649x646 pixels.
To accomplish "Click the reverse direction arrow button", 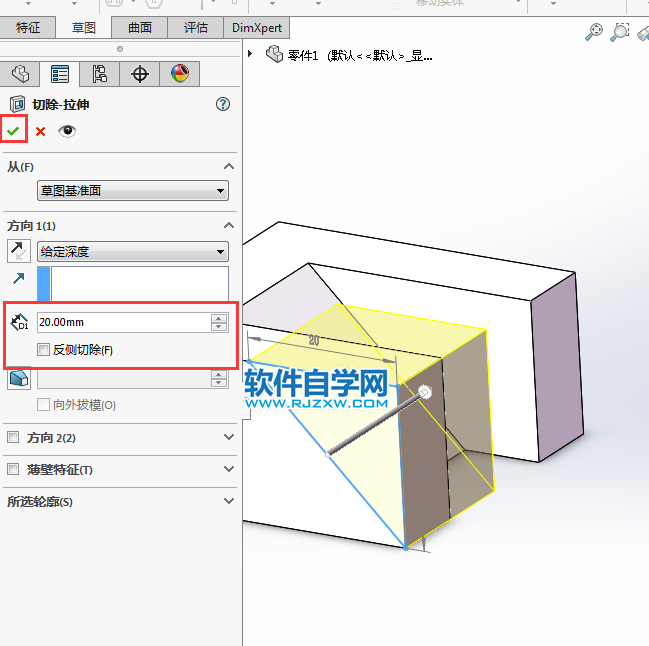I will (x=19, y=251).
